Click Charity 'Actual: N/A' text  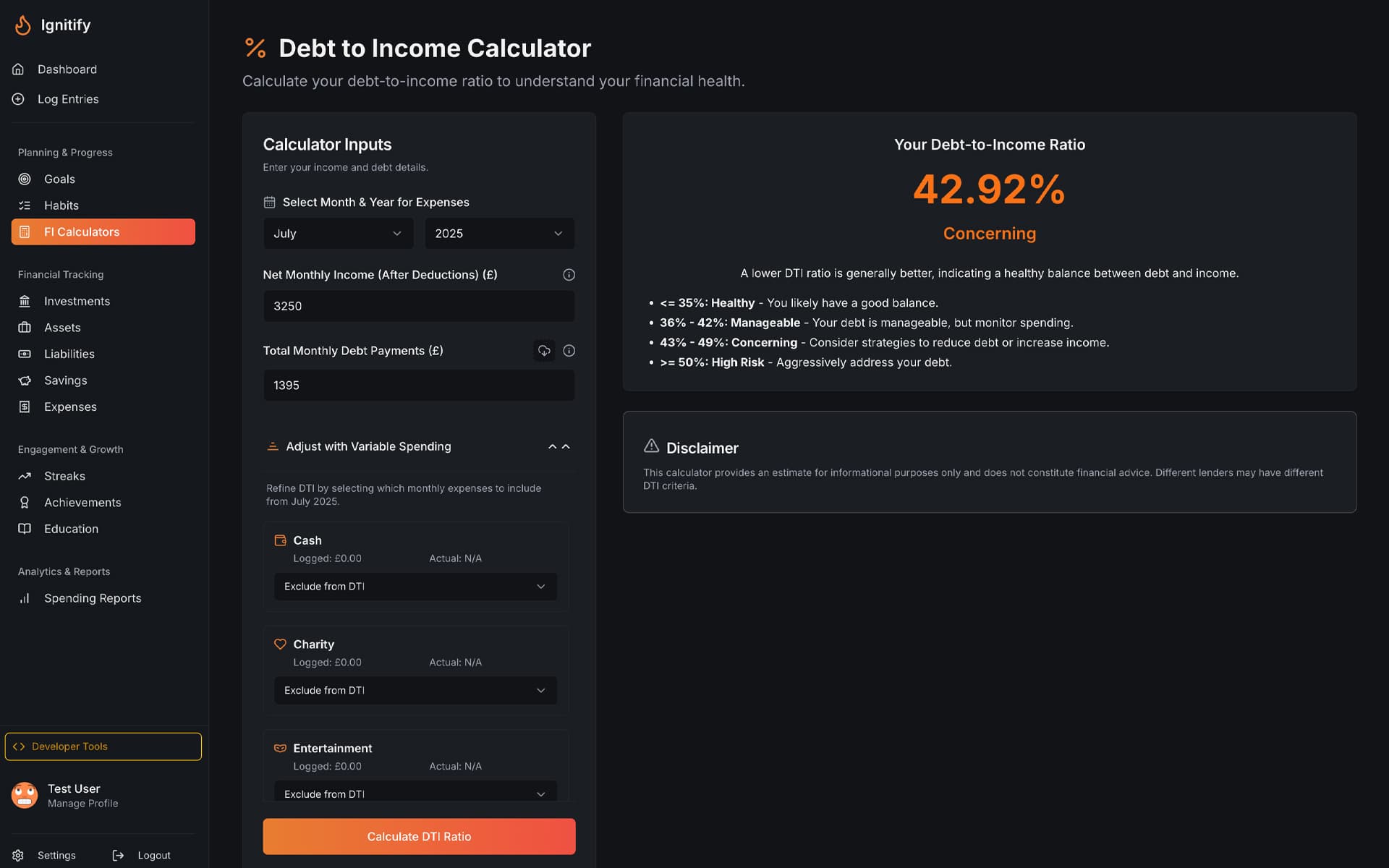(x=455, y=663)
